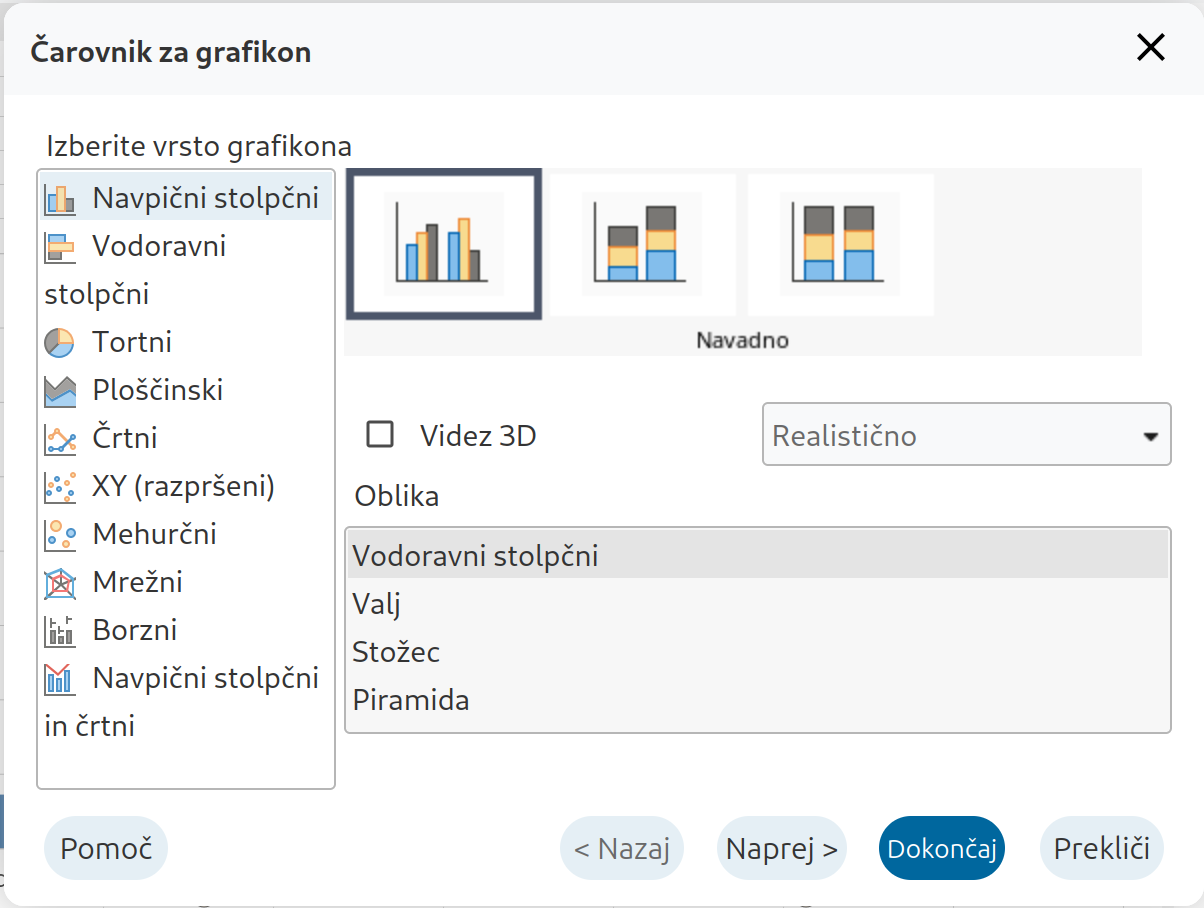Finish the wizard with Dokončaj
This screenshot has height=908, width=1204.
click(x=942, y=848)
